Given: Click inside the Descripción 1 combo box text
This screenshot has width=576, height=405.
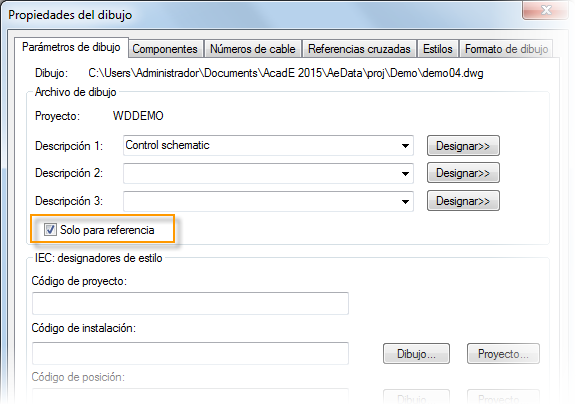Looking at the screenshot, I should (261, 146).
